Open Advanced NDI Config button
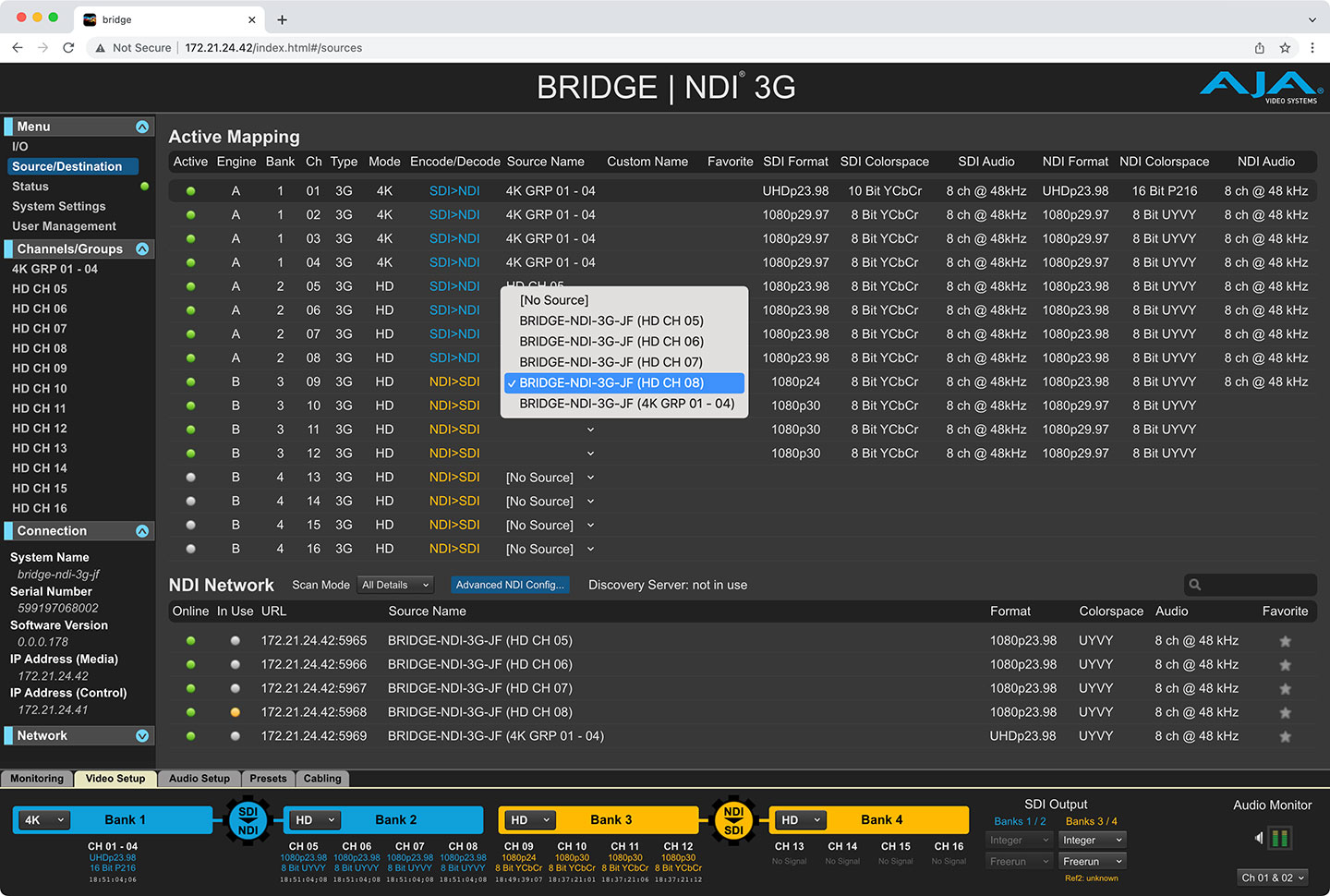Image resolution: width=1330 pixels, height=896 pixels. tap(510, 585)
